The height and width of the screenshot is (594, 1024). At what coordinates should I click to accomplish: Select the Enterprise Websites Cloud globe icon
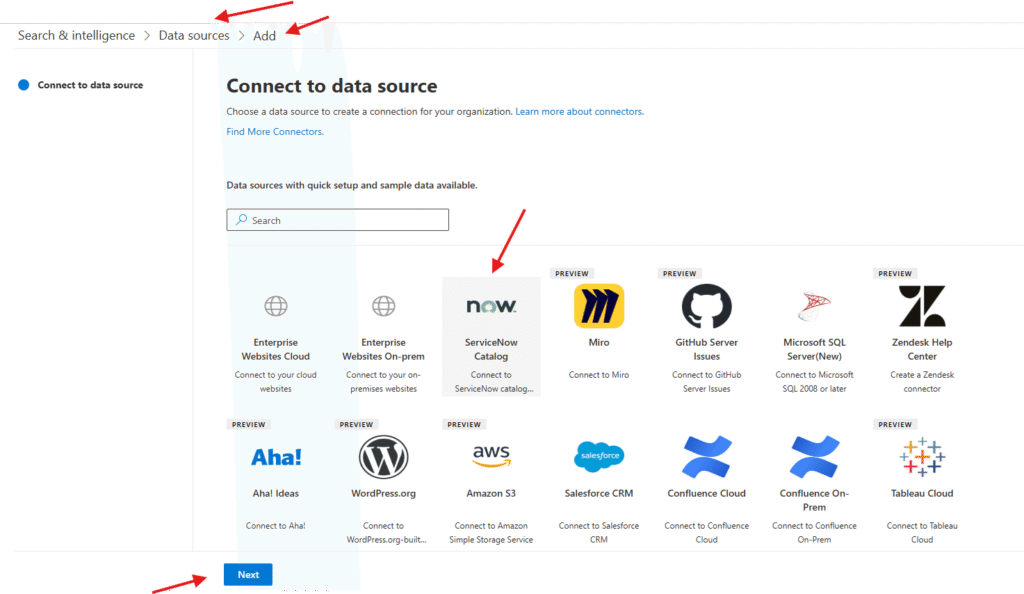click(276, 306)
